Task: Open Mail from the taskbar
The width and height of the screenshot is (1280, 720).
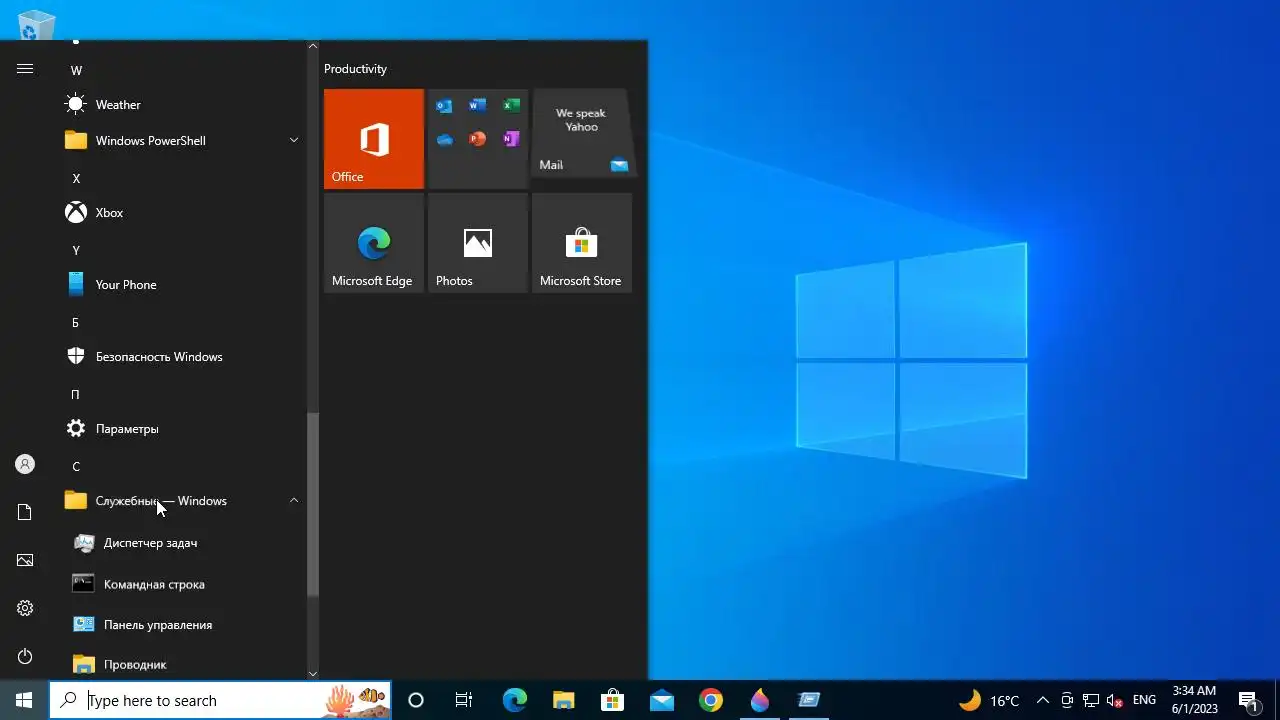Action: pos(661,700)
